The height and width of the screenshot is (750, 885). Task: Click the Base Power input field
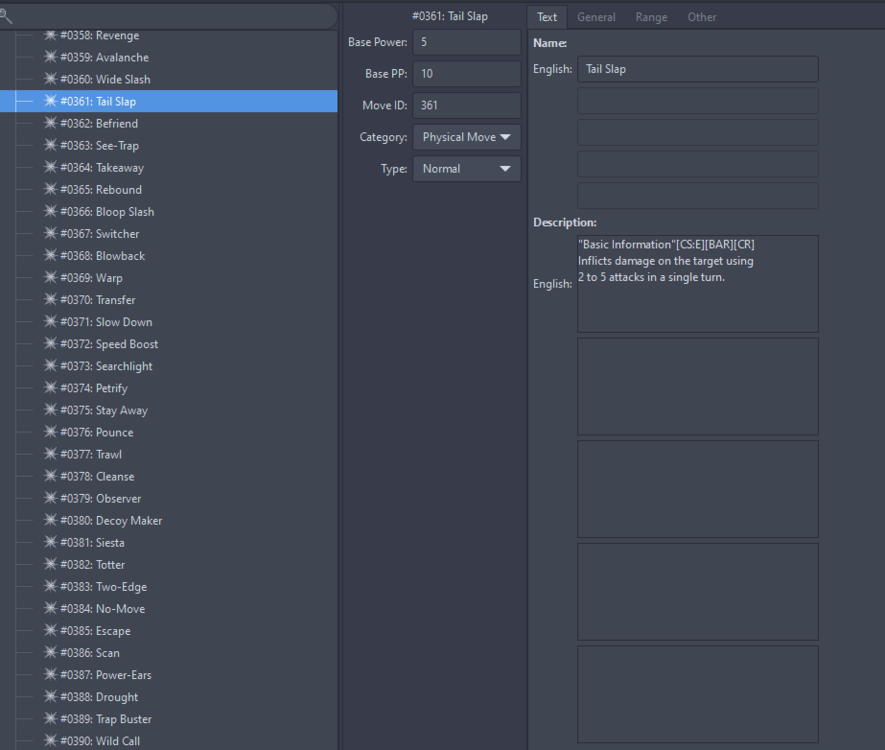[466, 41]
